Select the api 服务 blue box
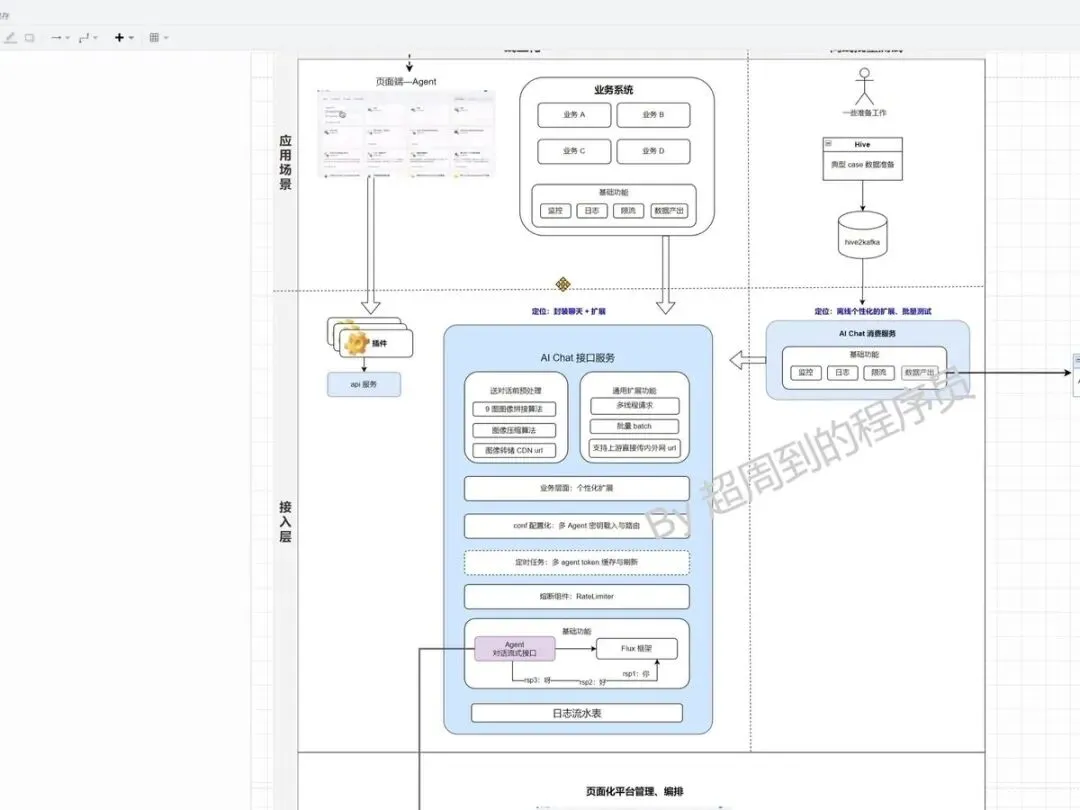Viewport: 1080px width, 810px height. pos(364,384)
